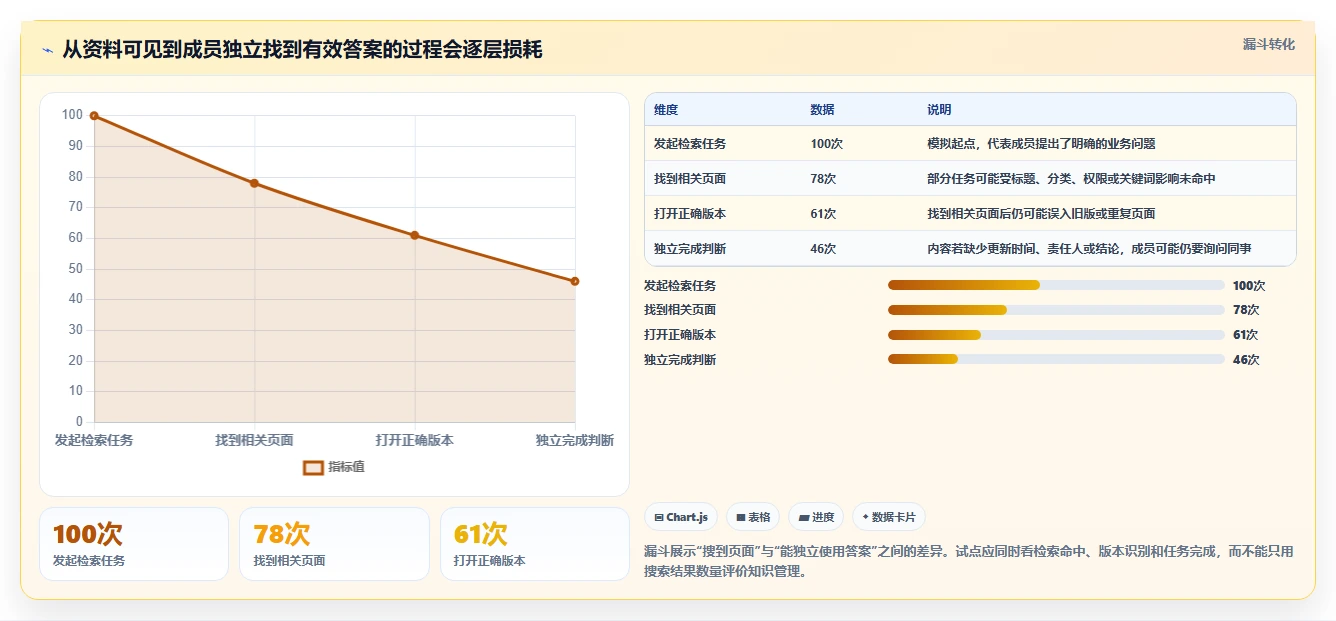Image resolution: width=1336 pixels, height=621 pixels.
Task: Click the 维度 column header
Action: [x=666, y=110]
